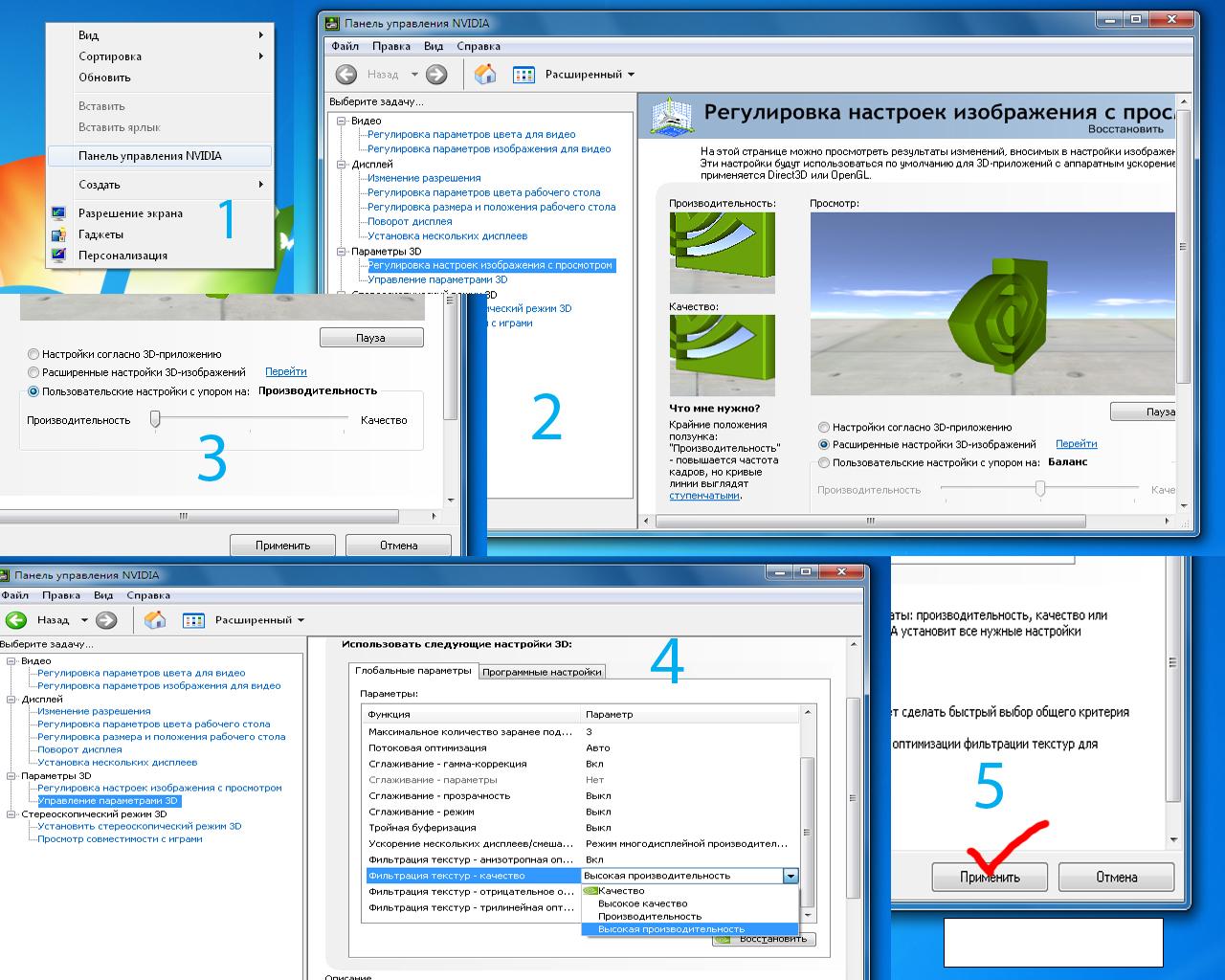Click 'Отмена' button in panel 5
The image size is (1225, 980).
(x=1117, y=877)
